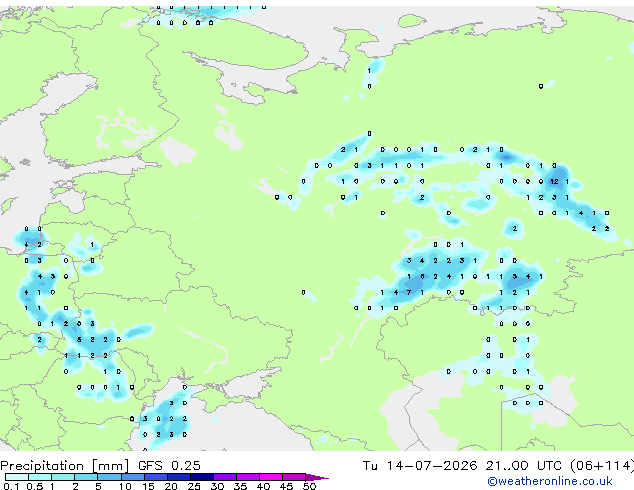The image size is (634, 490).
Task: Select the 5–10 mm legend color swatch
Action: click(x=109, y=477)
